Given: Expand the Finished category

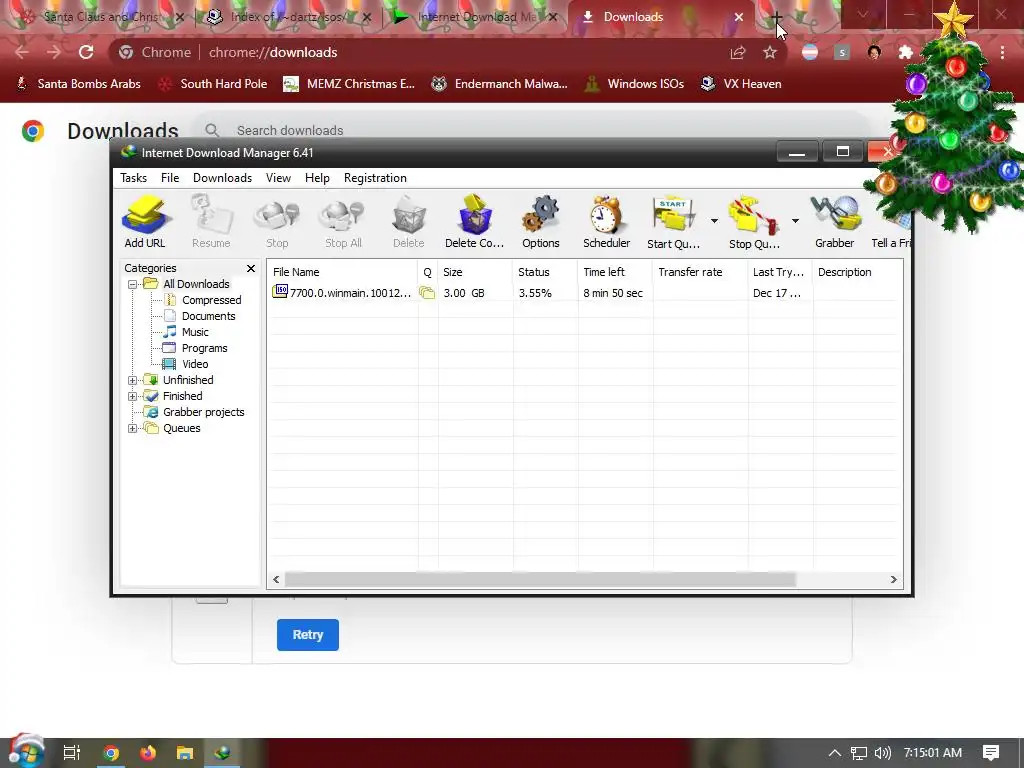Looking at the screenshot, I should point(133,396).
